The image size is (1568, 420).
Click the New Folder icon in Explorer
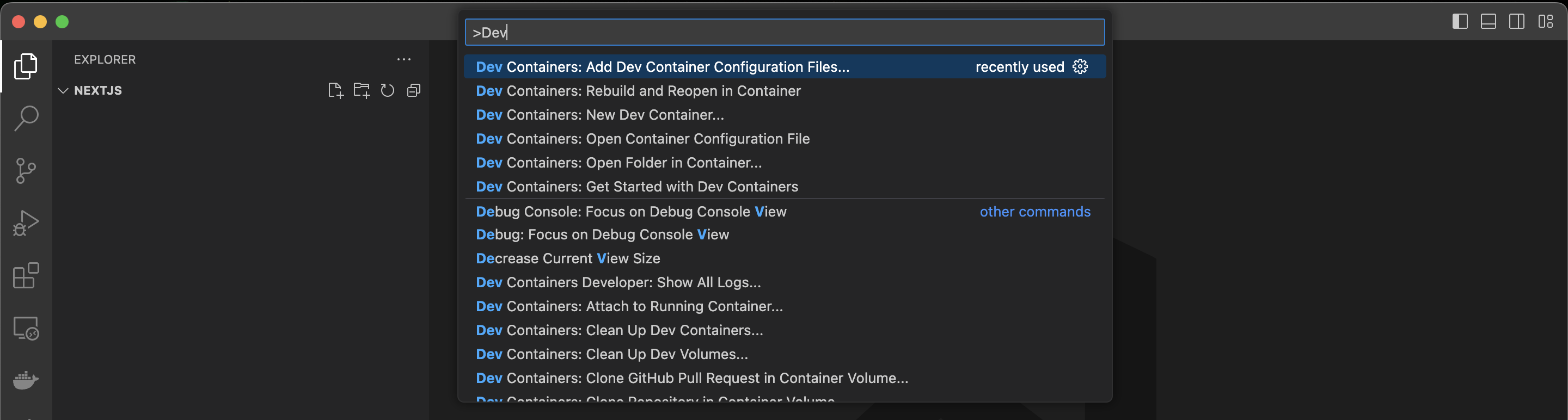[x=362, y=90]
